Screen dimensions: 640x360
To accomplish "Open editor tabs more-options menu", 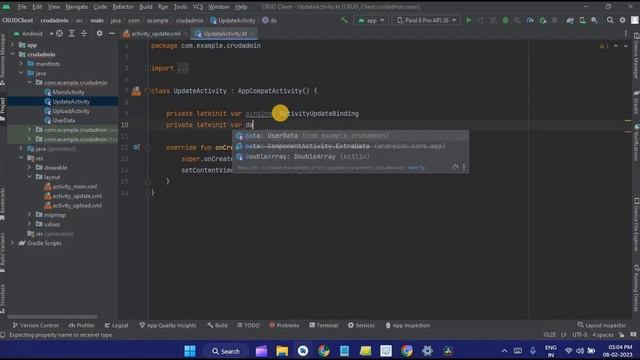I will click(626, 33).
